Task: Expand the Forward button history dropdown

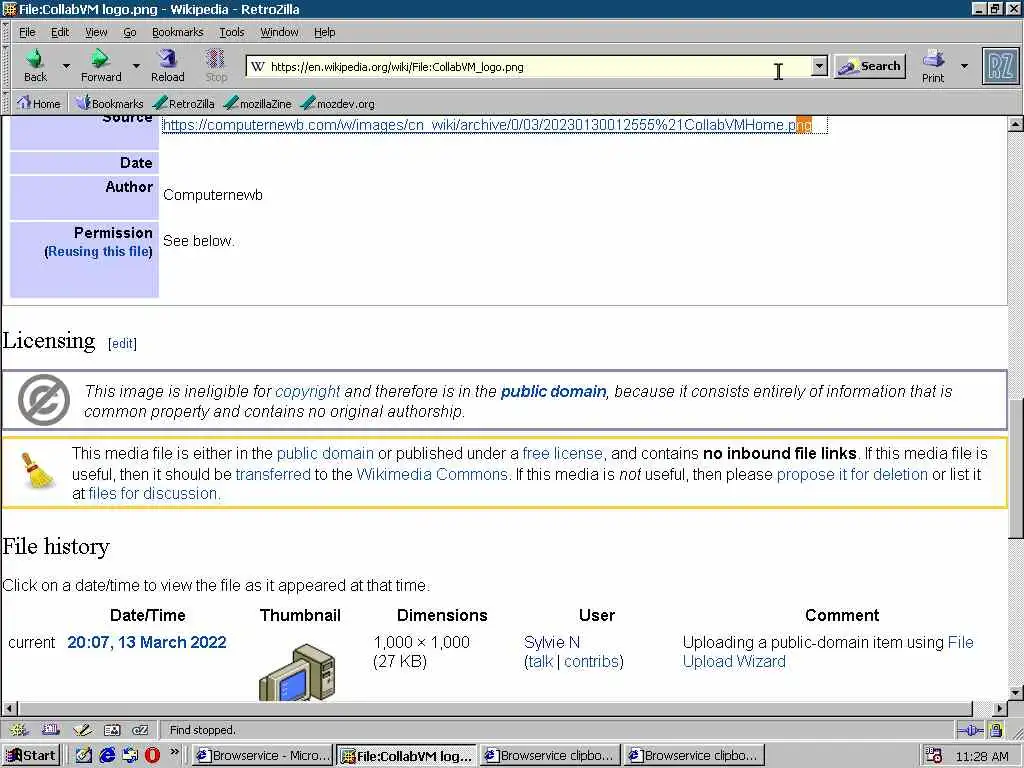Action: point(136,66)
